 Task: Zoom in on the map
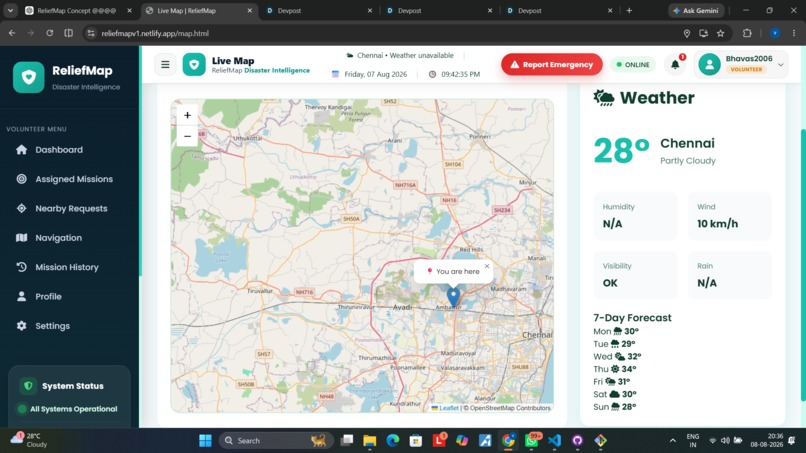[x=187, y=115]
